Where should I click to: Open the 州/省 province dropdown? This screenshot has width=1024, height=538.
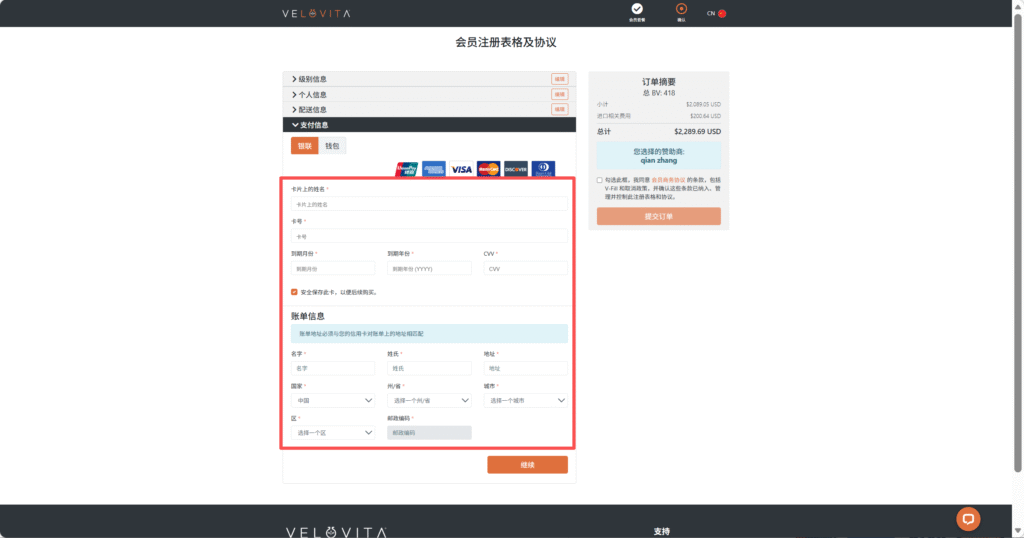tap(429, 400)
